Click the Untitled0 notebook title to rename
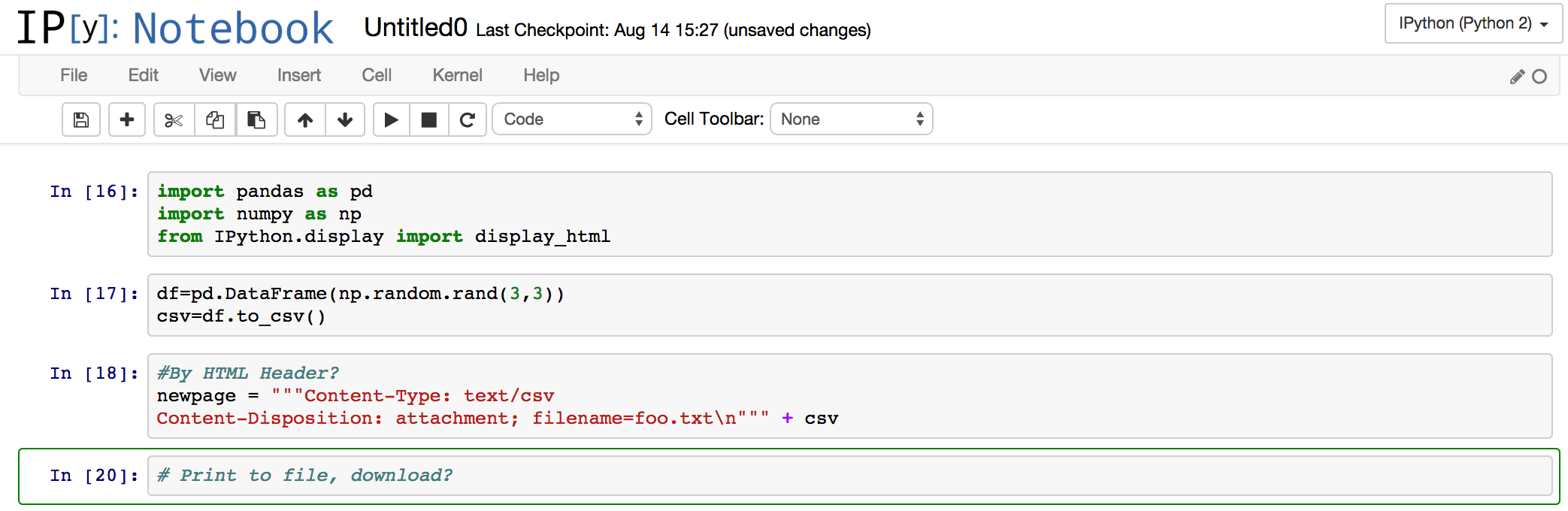This screenshot has width=1568, height=511. pos(416,28)
